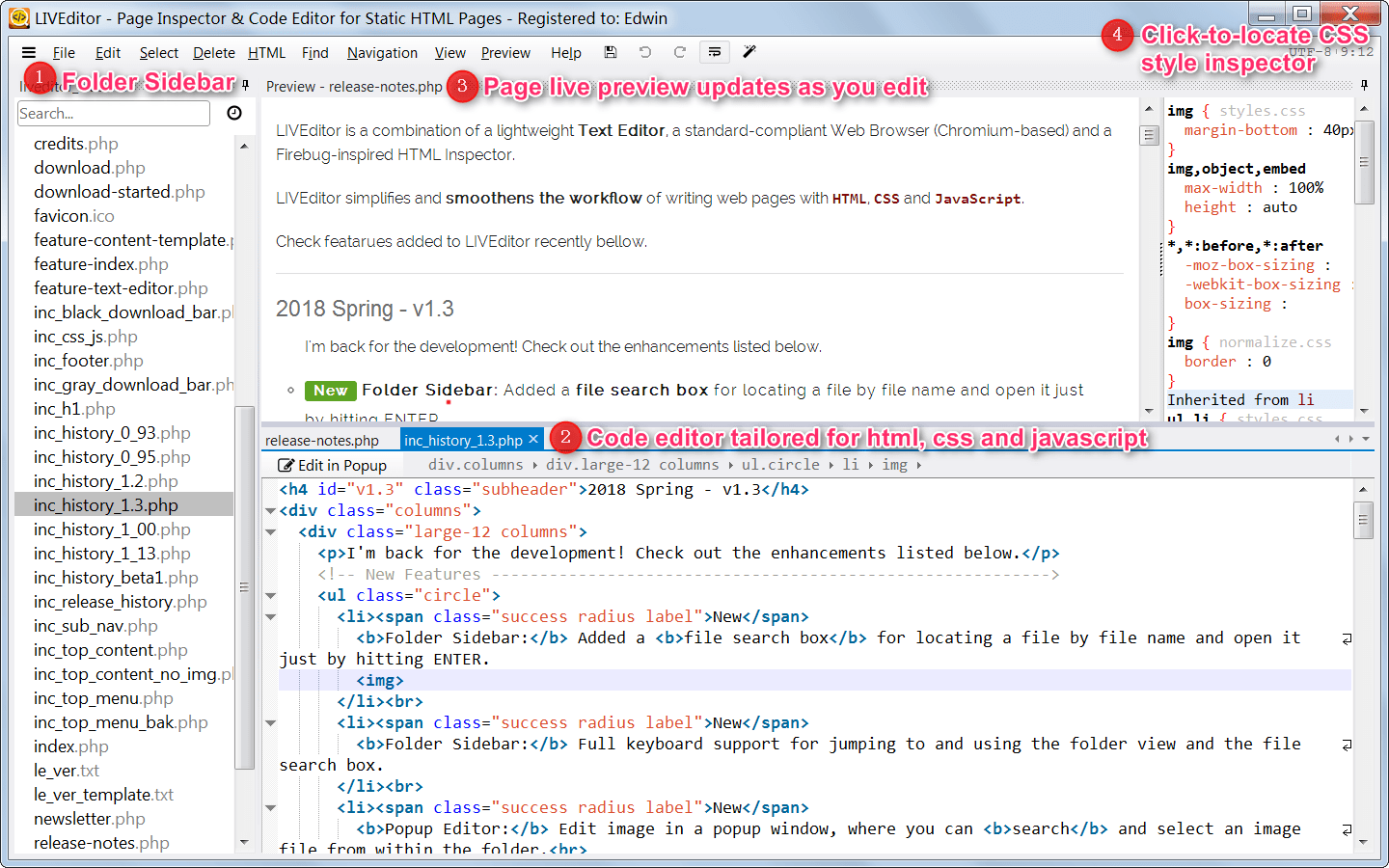
Task: Open the Navigation menu
Action: 382,53
